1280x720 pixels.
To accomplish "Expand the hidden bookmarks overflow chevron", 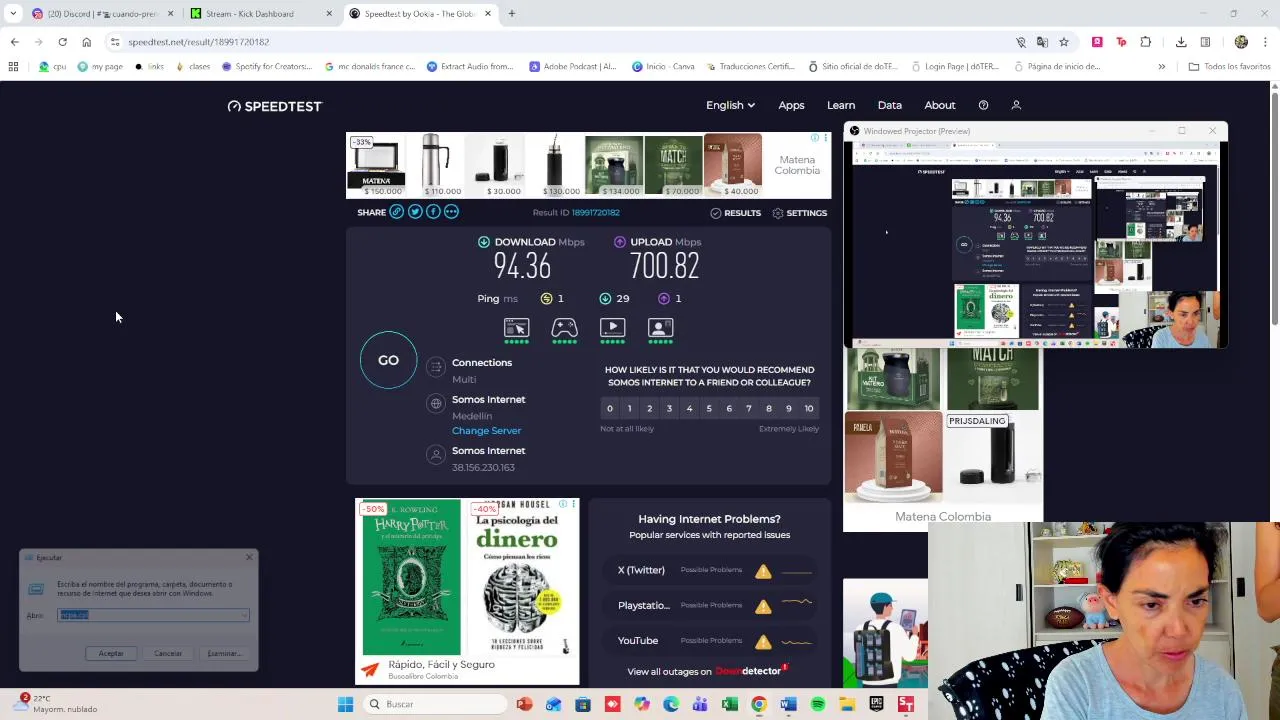I will coord(1161,67).
